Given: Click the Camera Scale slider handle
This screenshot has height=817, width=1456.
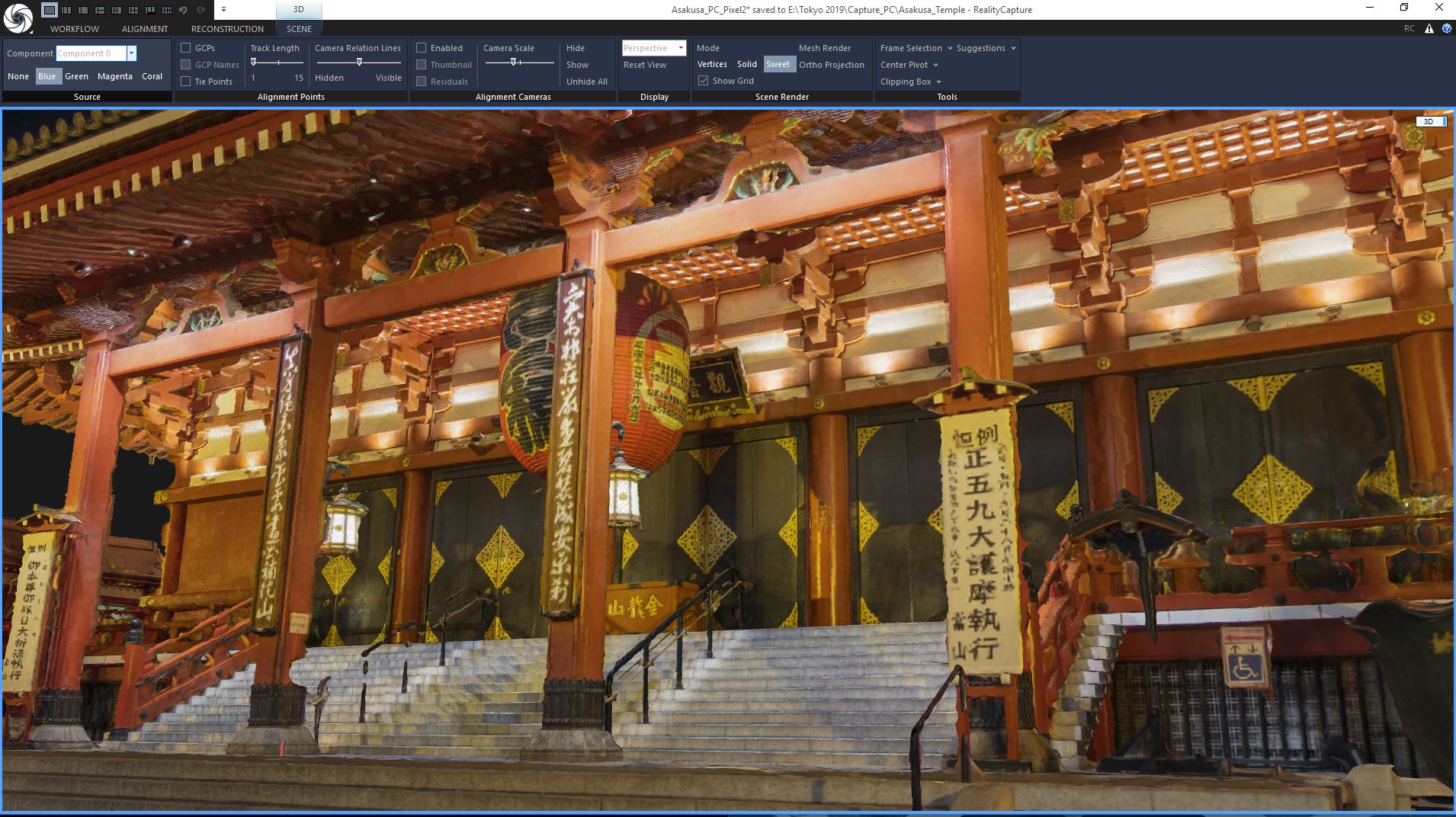Looking at the screenshot, I should (514, 62).
